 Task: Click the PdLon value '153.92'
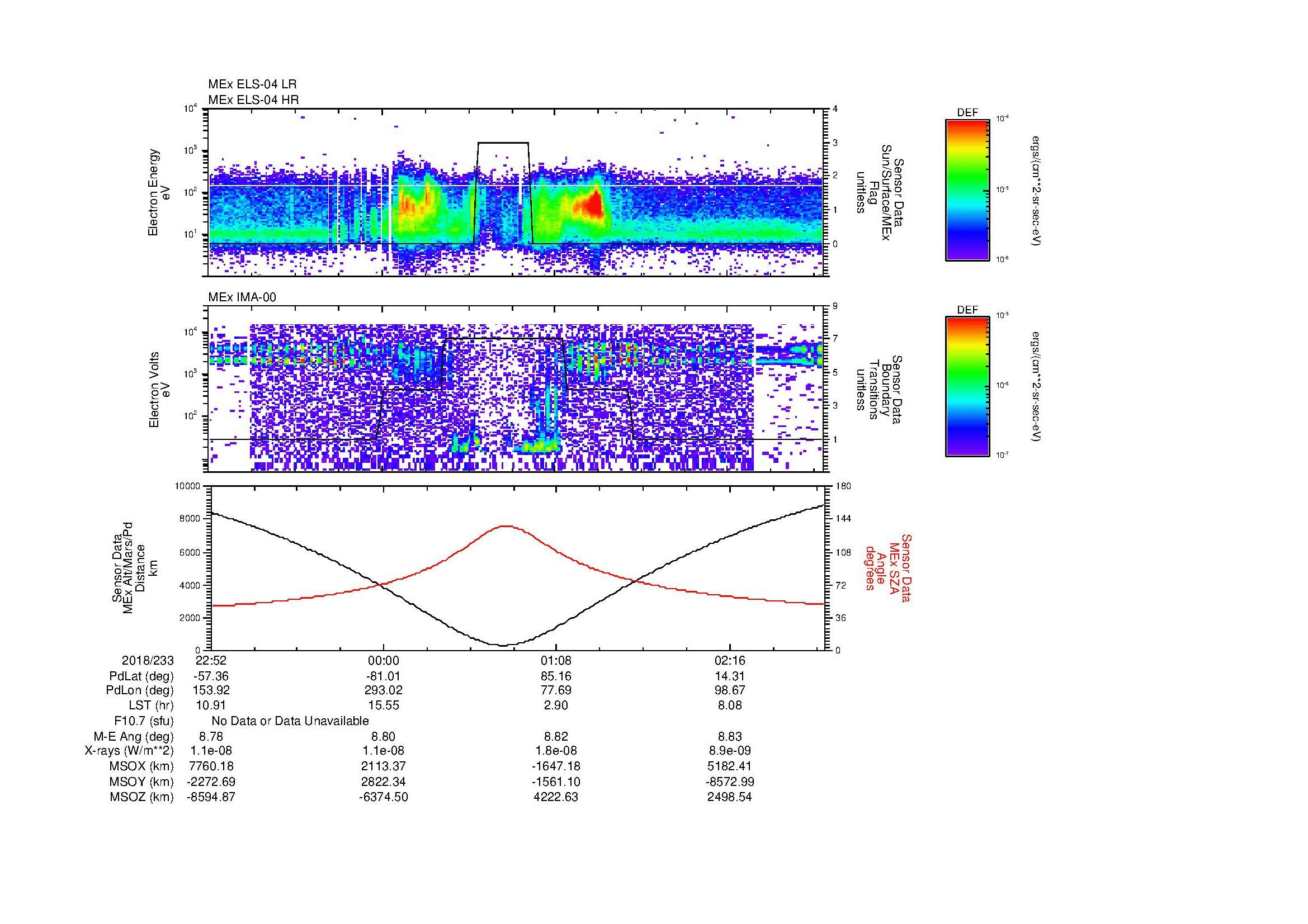click(211, 690)
